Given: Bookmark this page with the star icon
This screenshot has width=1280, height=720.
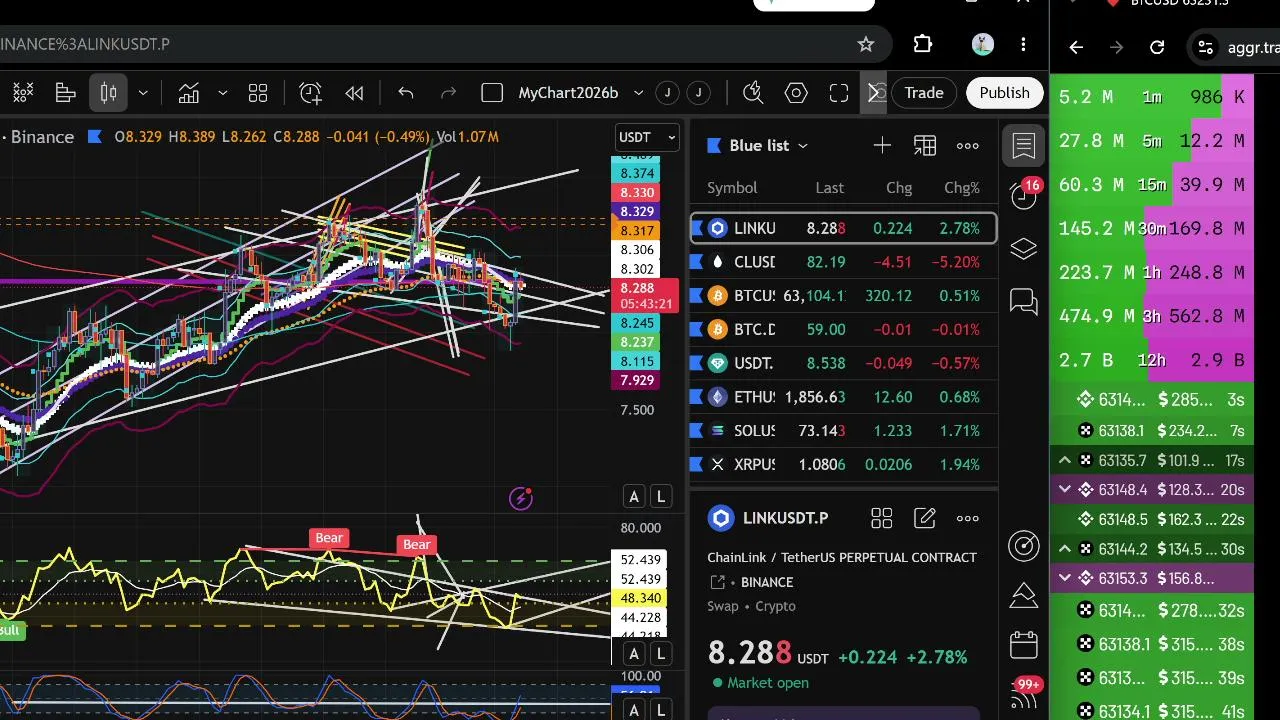Looking at the screenshot, I should [866, 44].
